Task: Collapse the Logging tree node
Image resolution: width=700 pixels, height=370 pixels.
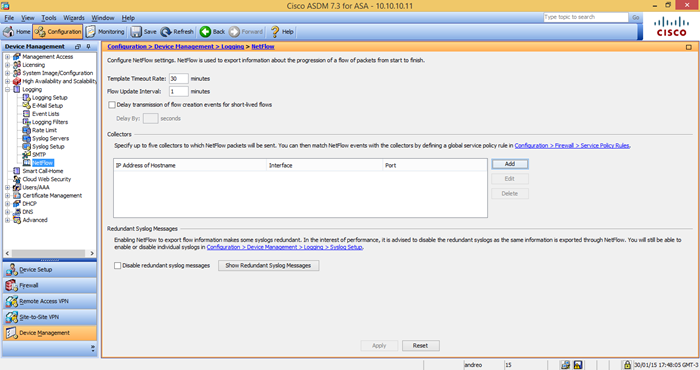Action: click(x=7, y=89)
